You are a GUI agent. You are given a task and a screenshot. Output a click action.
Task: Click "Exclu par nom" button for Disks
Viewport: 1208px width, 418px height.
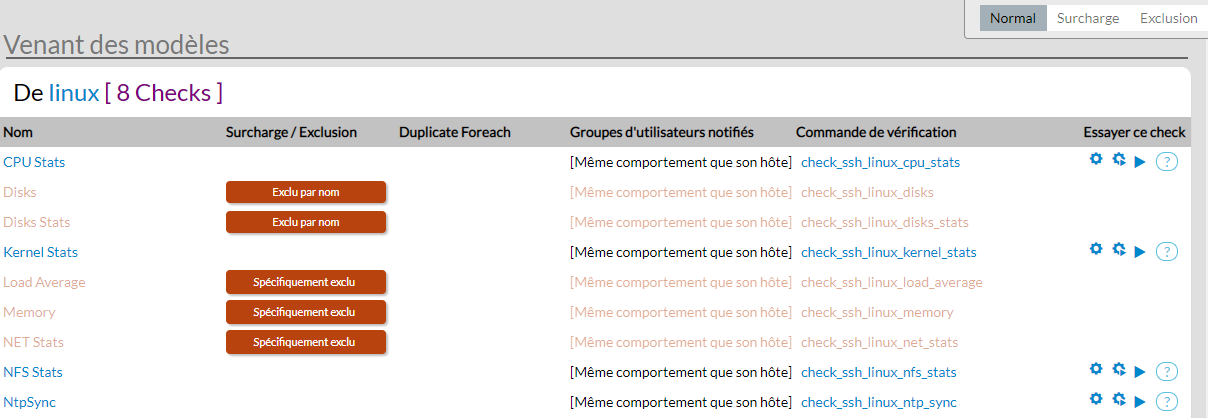(306, 192)
